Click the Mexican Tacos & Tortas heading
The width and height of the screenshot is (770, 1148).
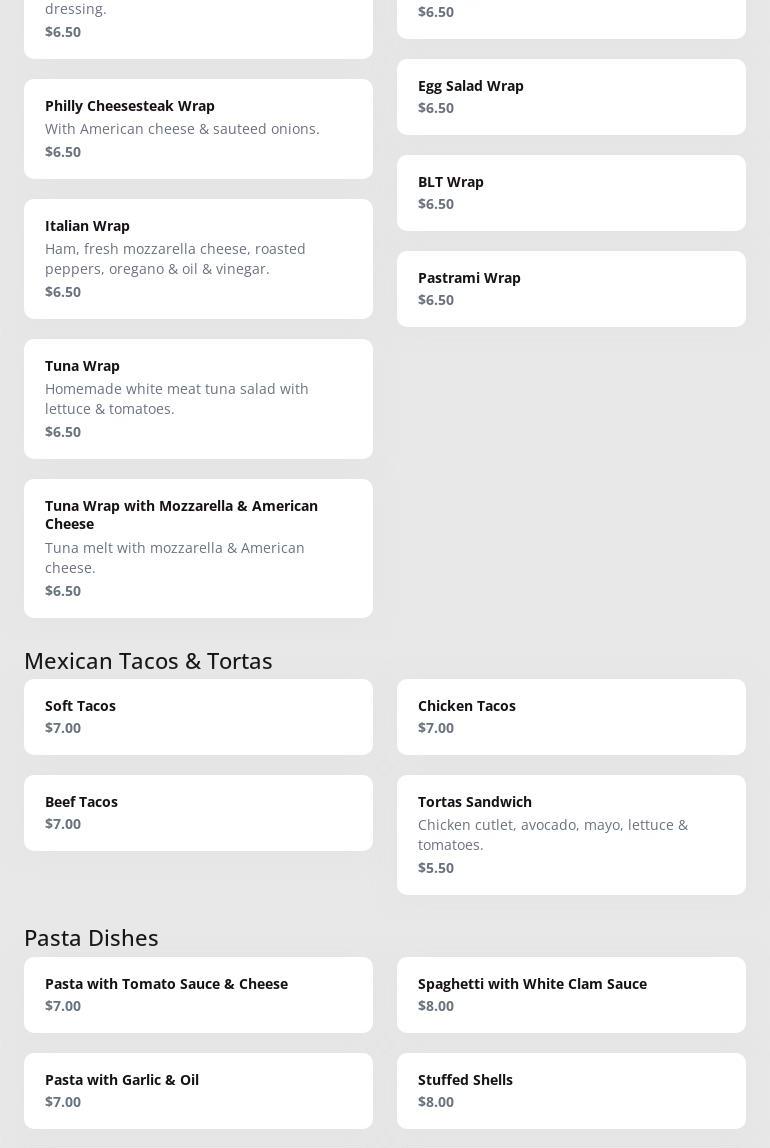point(148,661)
